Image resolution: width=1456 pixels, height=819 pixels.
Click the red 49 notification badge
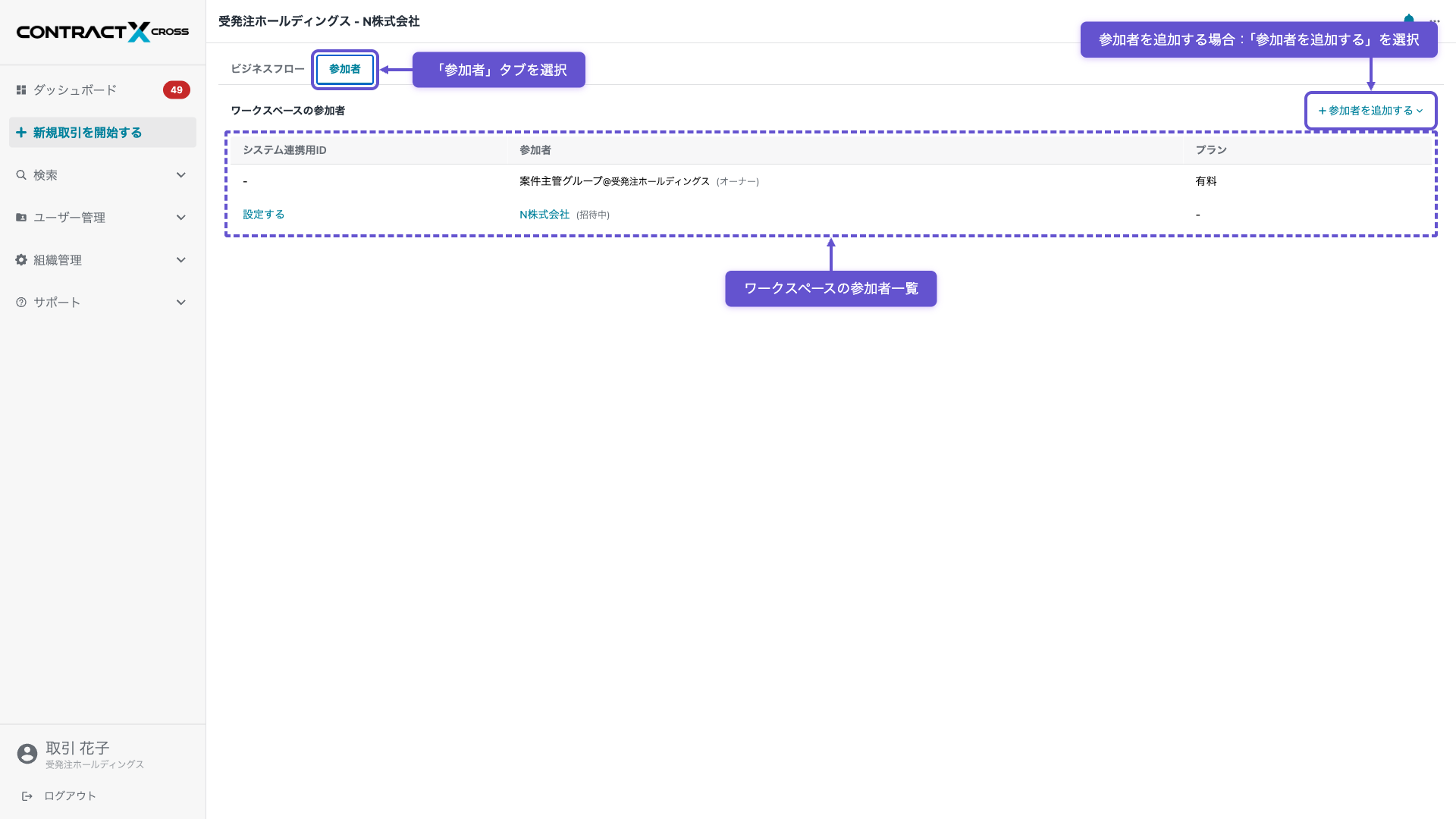(177, 90)
